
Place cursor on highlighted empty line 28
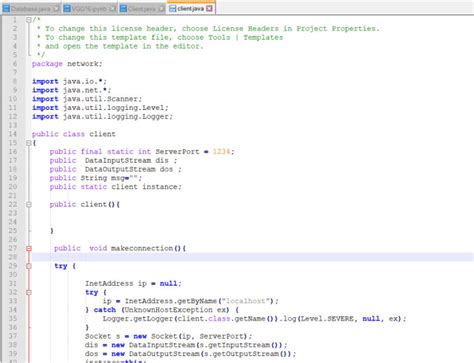[x=253, y=257]
